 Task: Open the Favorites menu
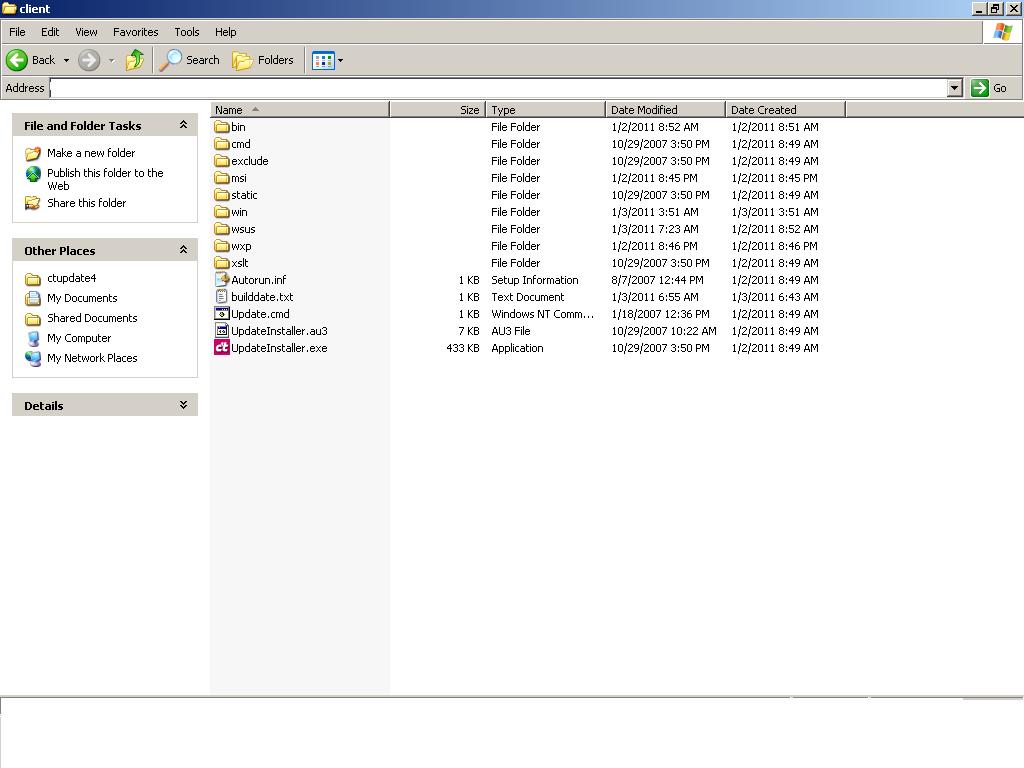136,32
